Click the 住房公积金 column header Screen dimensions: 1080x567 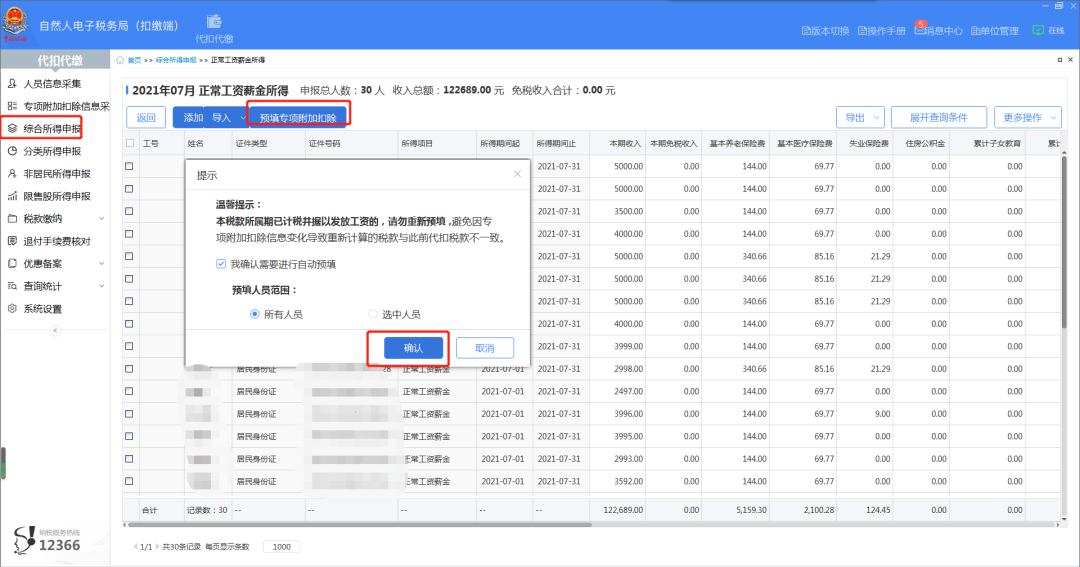pyautogui.click(x=921, y=143)
